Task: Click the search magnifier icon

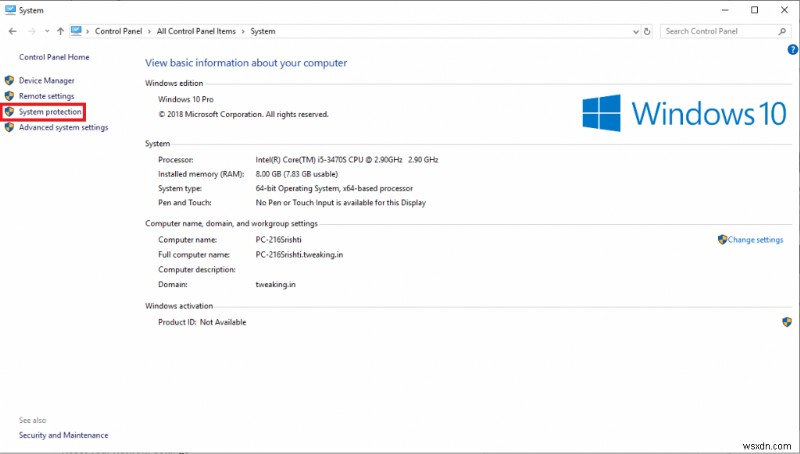Action: [x=782, y=31]
